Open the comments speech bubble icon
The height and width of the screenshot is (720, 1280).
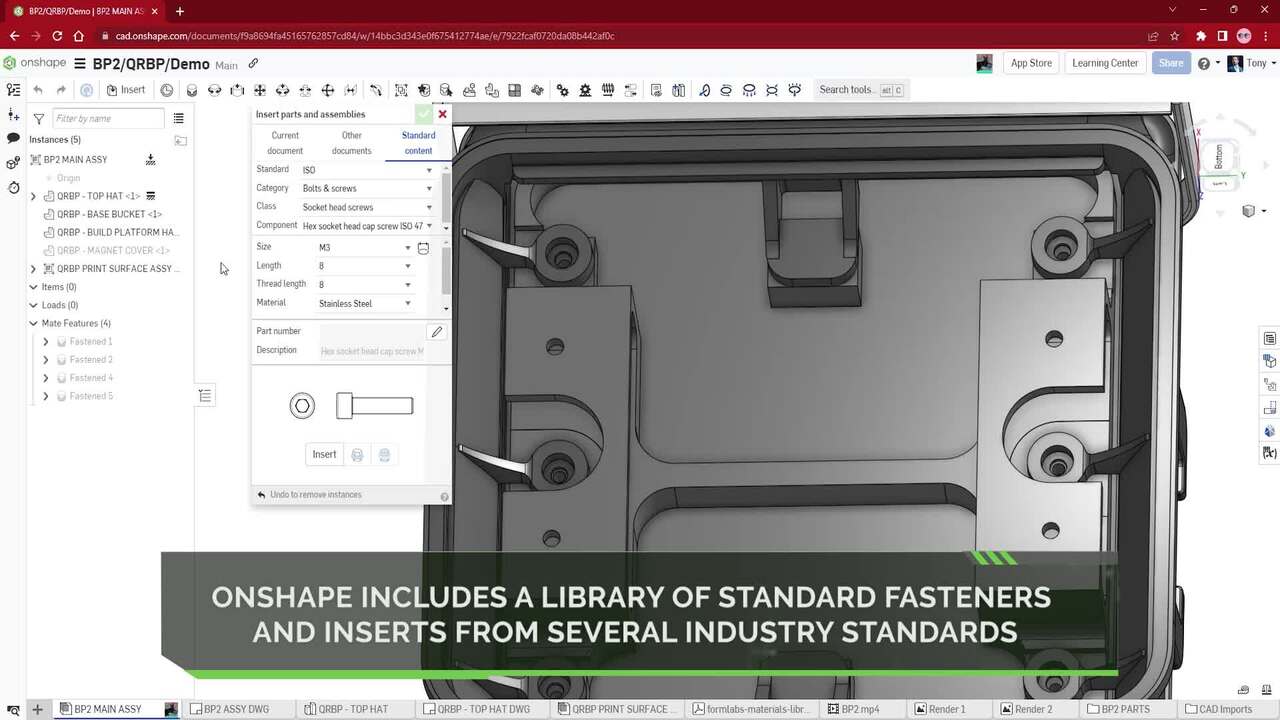[13, 138]
